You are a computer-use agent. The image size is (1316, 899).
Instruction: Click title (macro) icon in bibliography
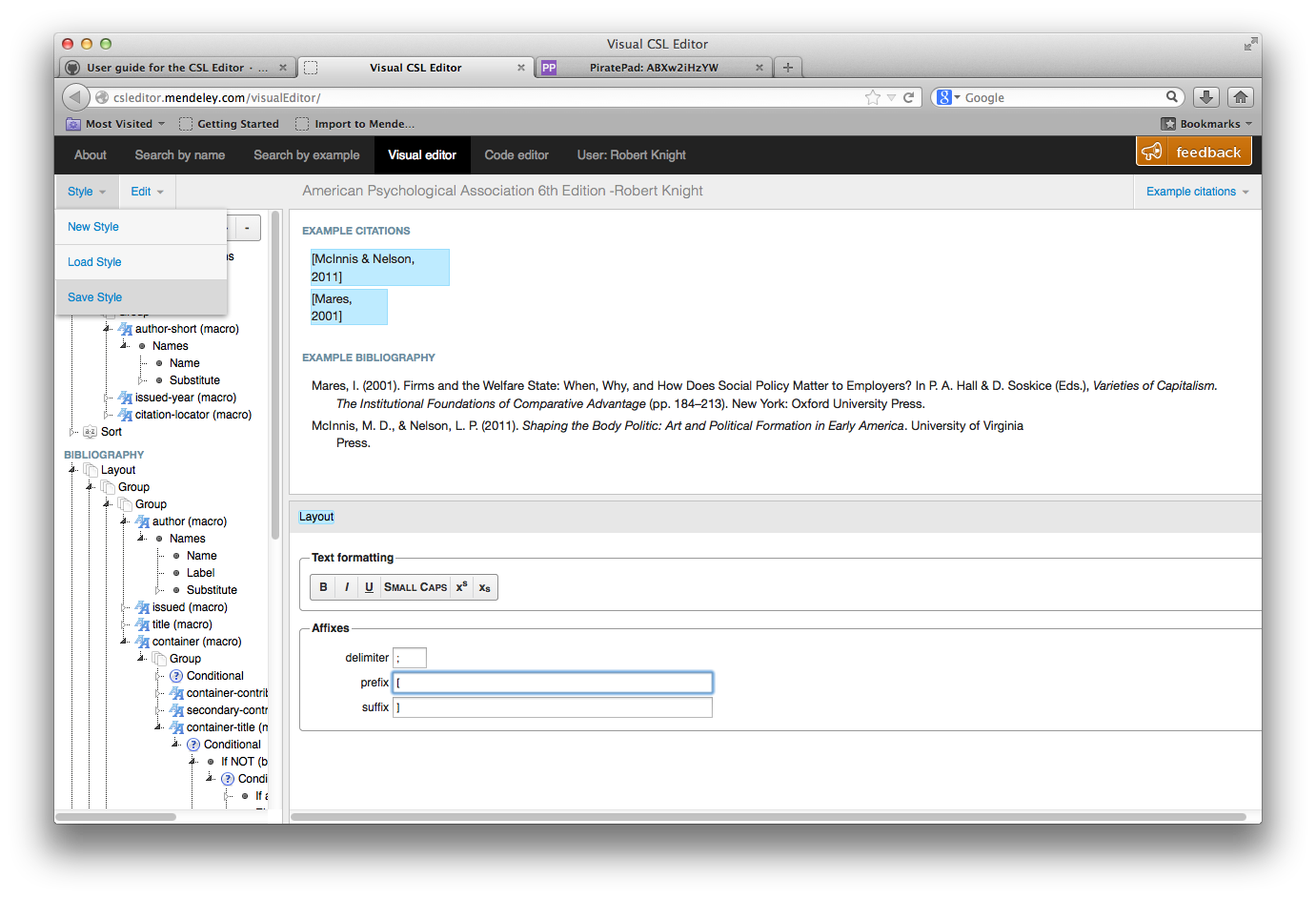point(142,624)
